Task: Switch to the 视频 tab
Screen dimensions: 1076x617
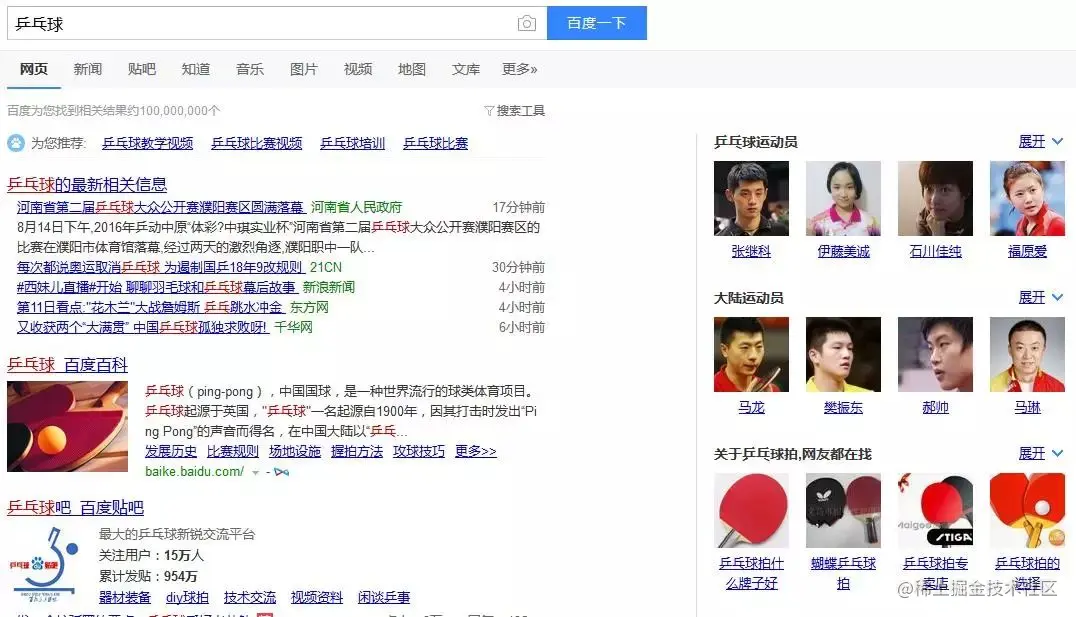Action: 358,69
